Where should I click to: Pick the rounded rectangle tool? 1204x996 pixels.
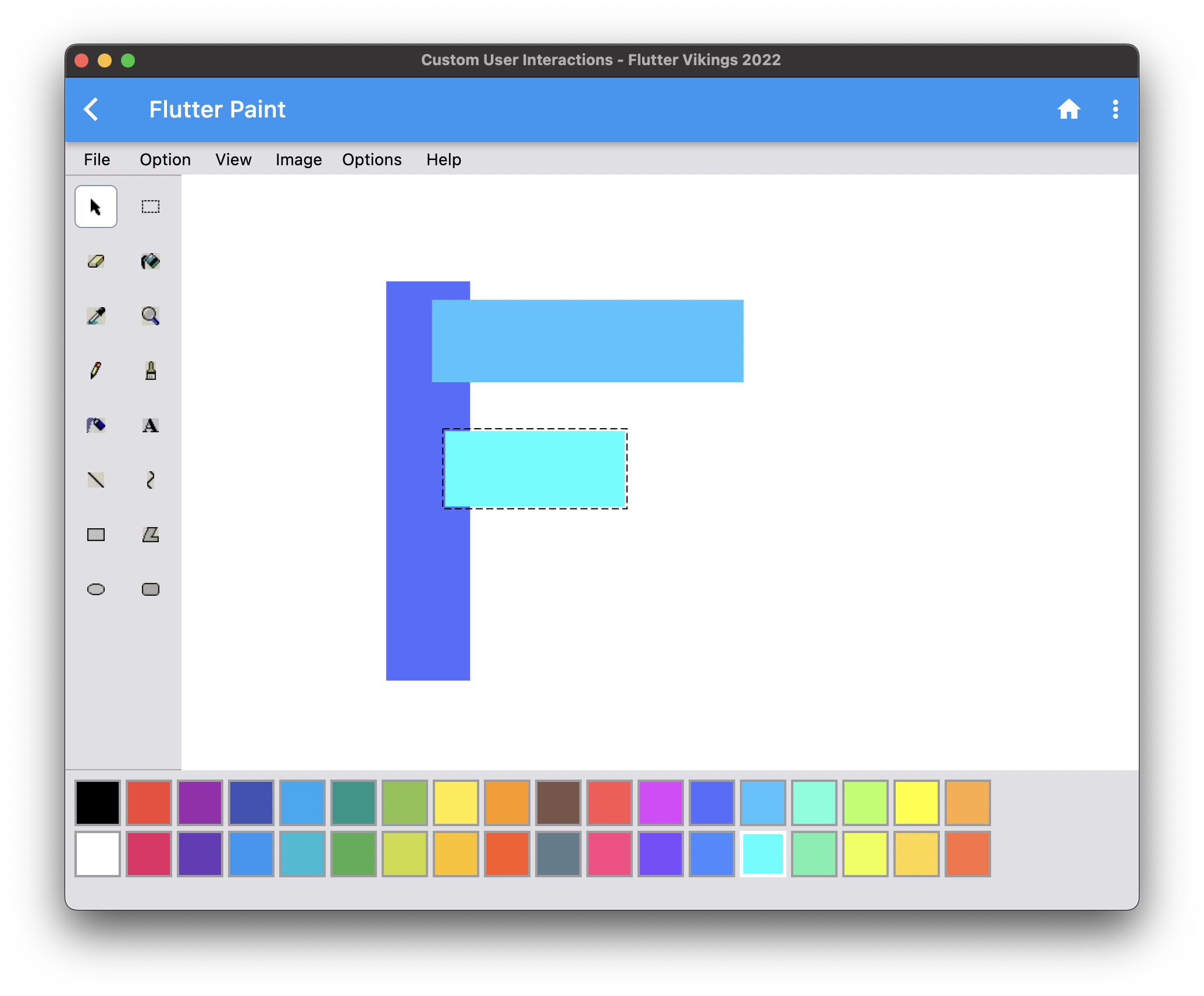tap(151, 589)
